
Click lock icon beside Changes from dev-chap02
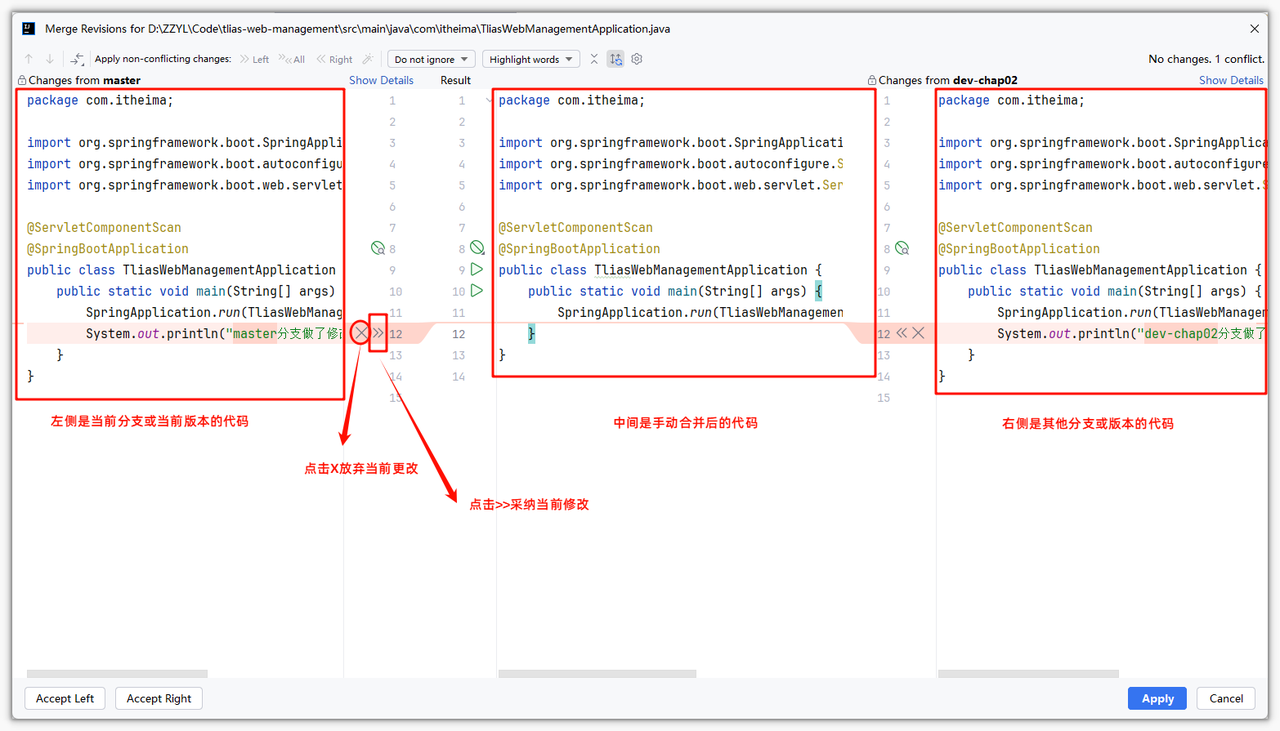coord(872,80)
